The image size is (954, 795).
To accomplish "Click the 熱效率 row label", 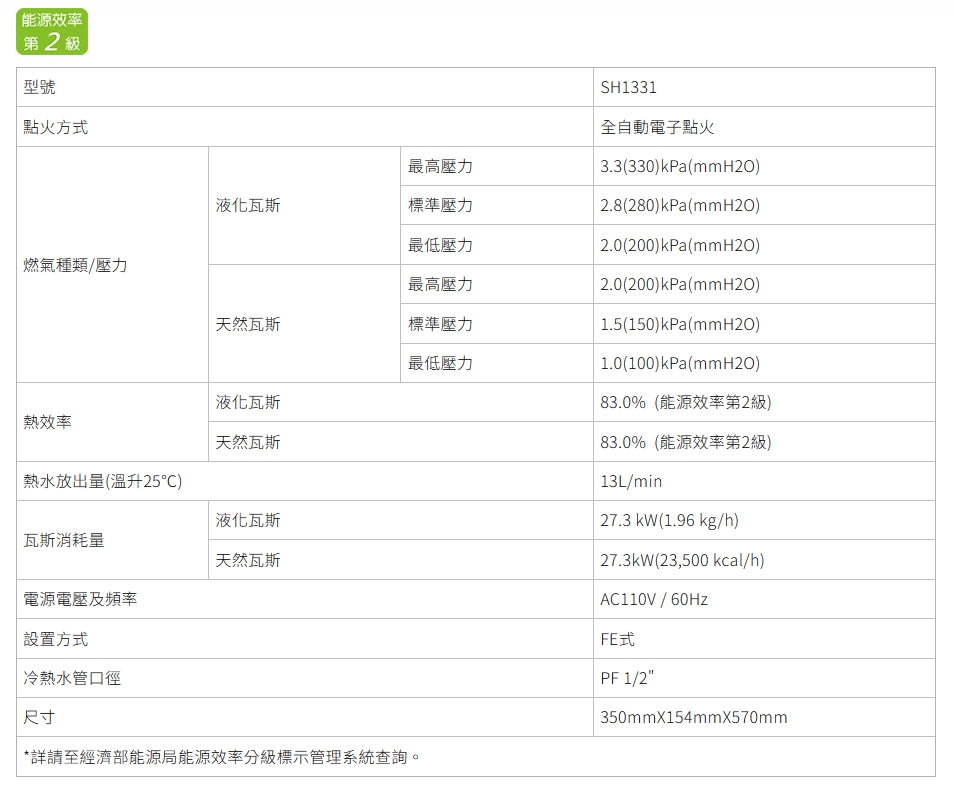I will [x=48, y=422].
